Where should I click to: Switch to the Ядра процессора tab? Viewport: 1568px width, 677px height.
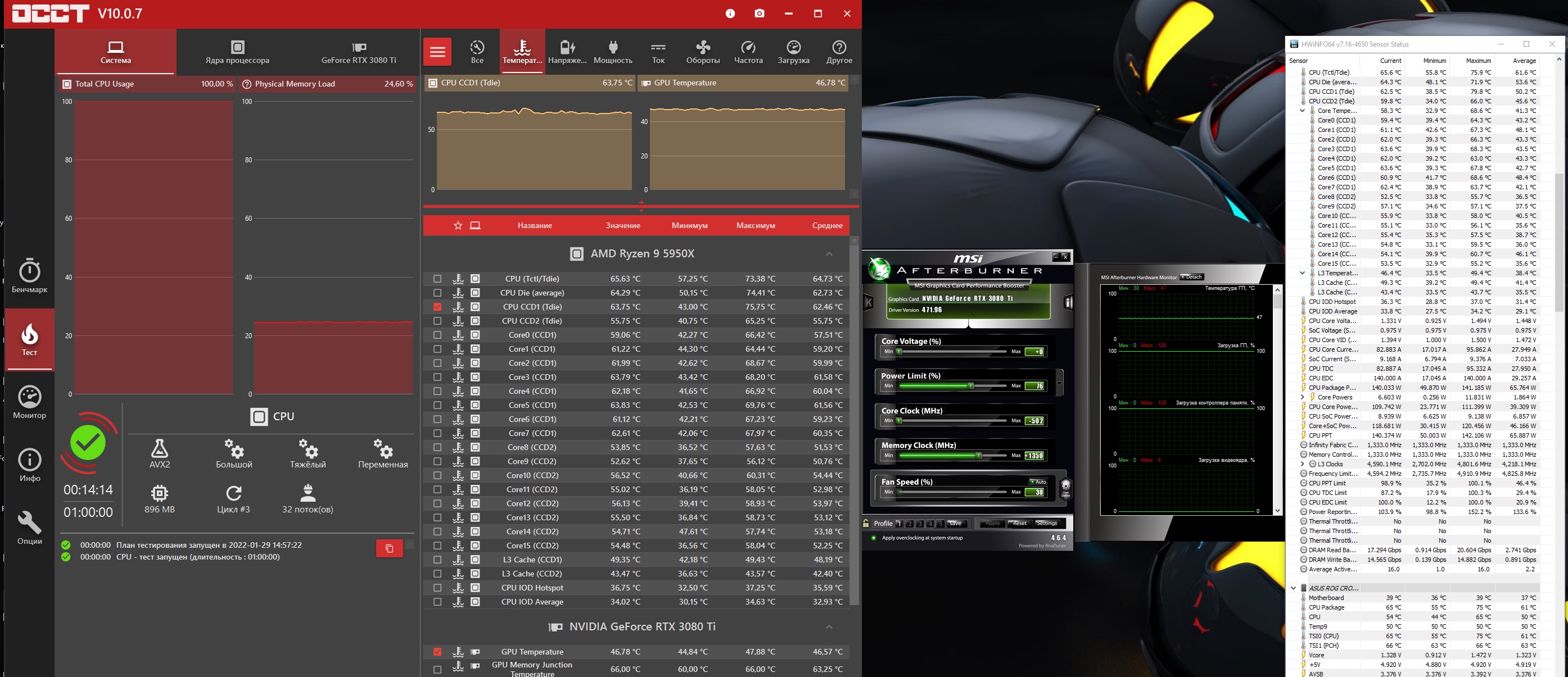tap(237, 52)
